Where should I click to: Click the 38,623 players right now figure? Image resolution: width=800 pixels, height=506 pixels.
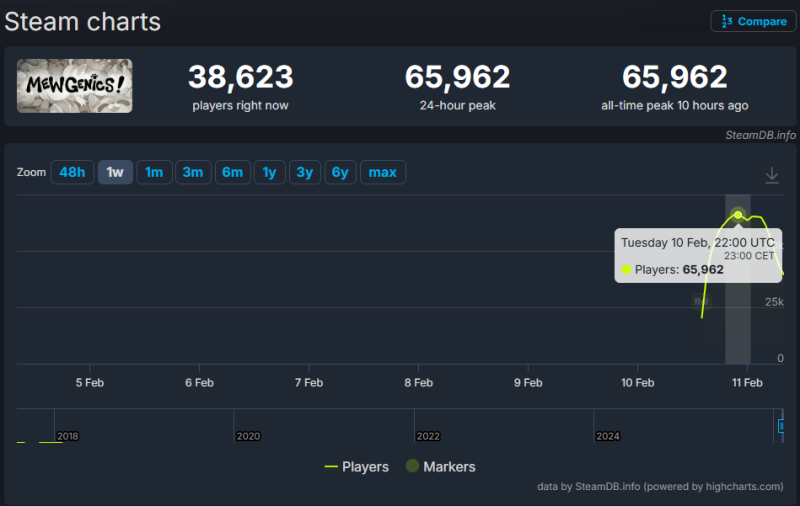[x=240, y=77]
